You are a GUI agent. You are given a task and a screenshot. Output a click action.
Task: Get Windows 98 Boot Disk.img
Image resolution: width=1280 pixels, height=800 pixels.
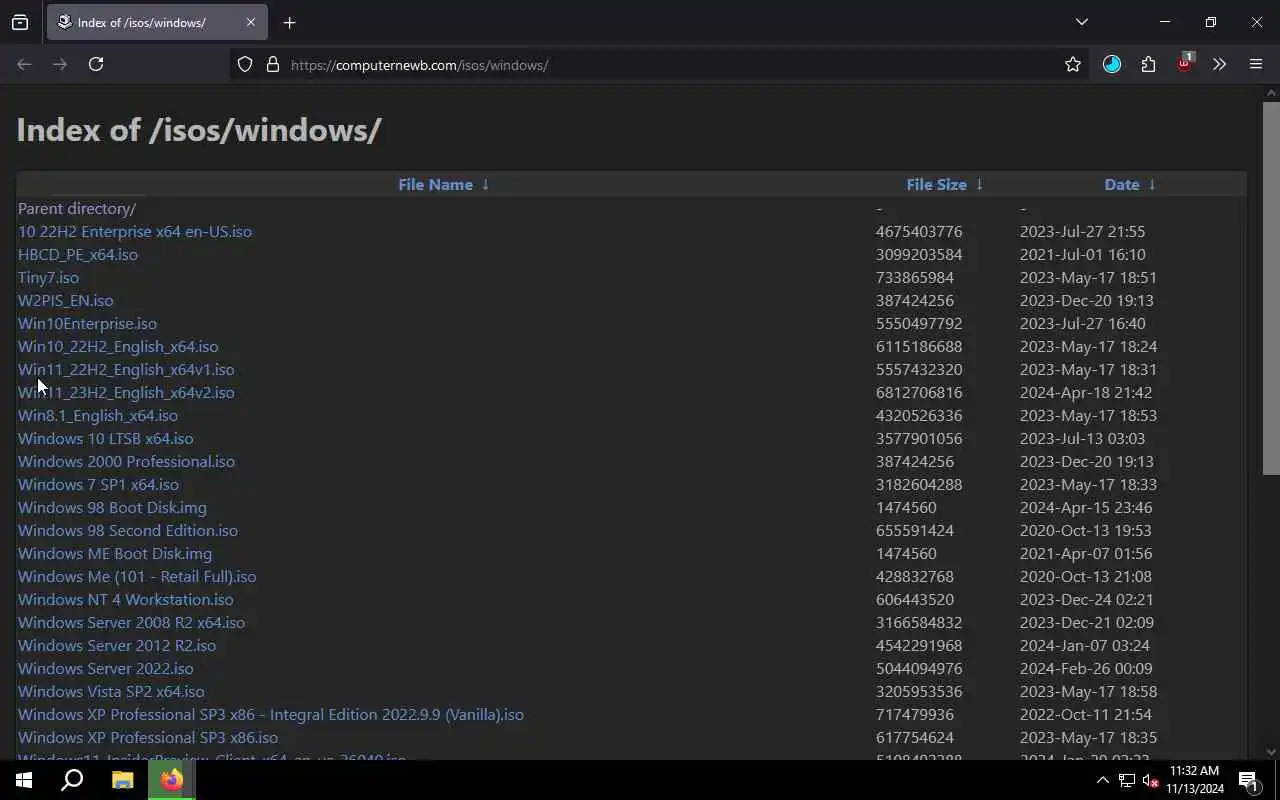tap(112, 507)
